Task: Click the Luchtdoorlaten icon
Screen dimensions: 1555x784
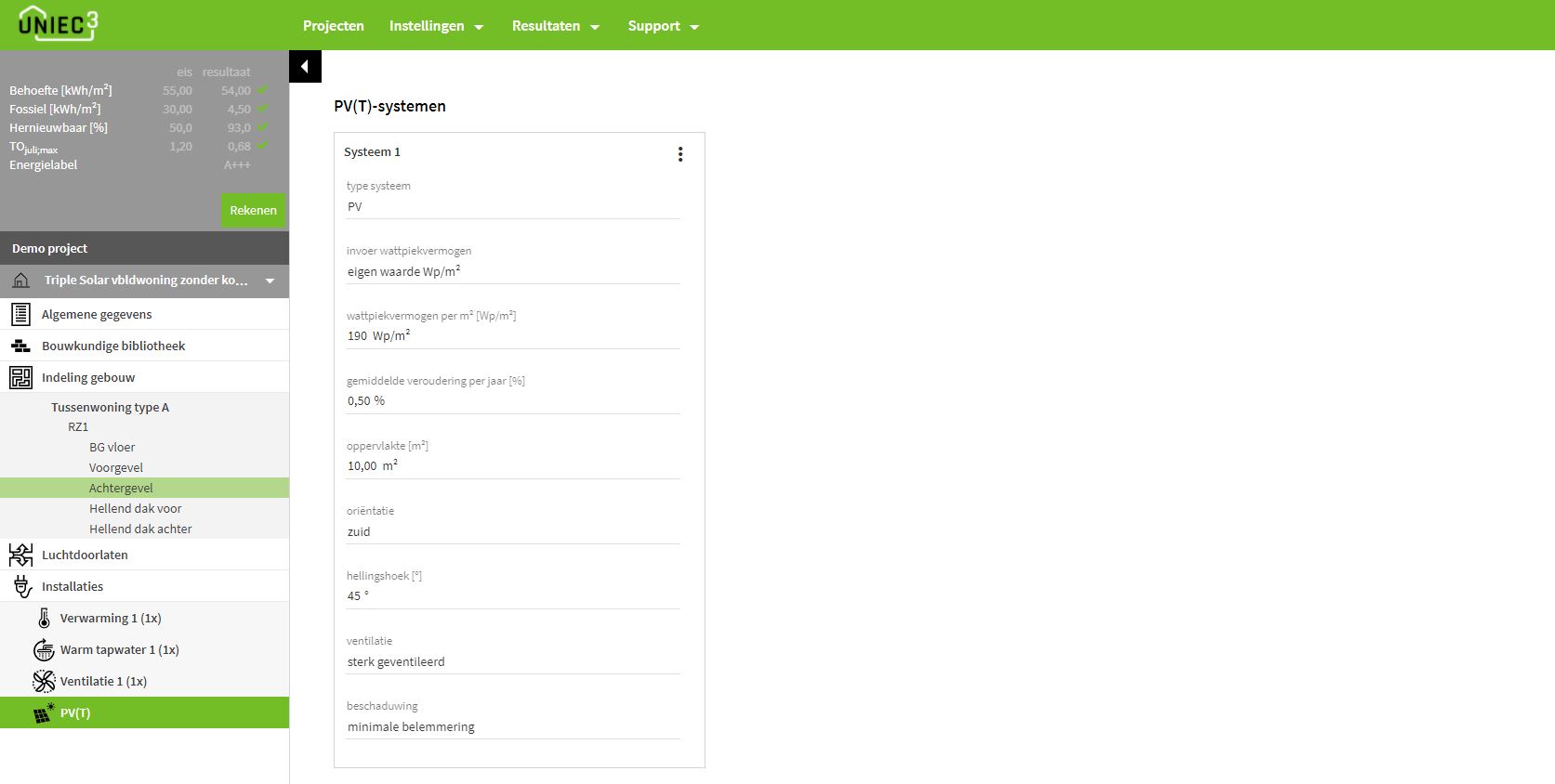Action: click(20, 555)
